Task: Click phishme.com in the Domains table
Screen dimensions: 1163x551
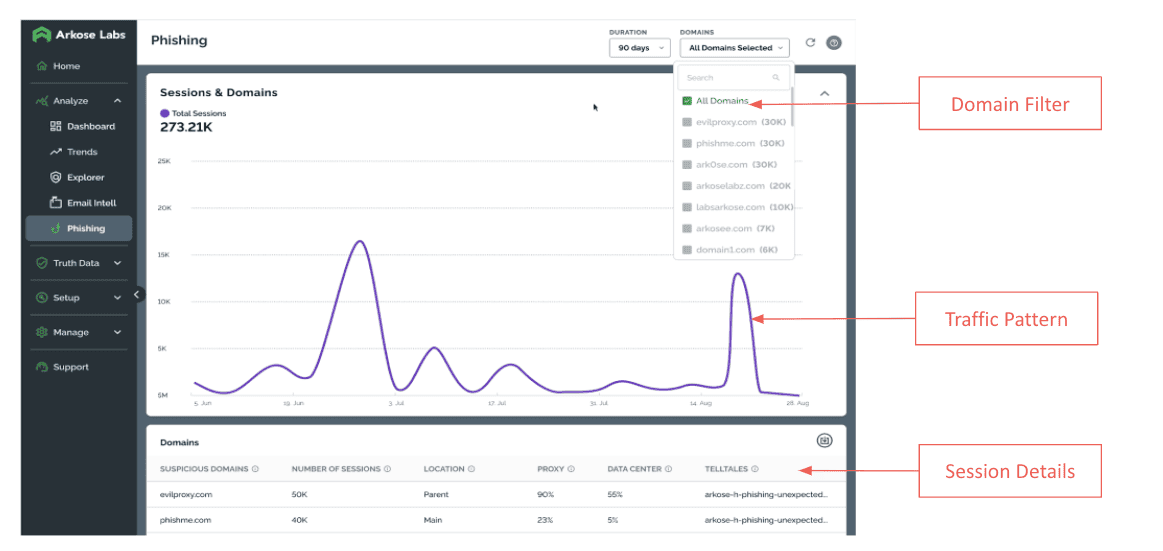Action: click(185, 520)
